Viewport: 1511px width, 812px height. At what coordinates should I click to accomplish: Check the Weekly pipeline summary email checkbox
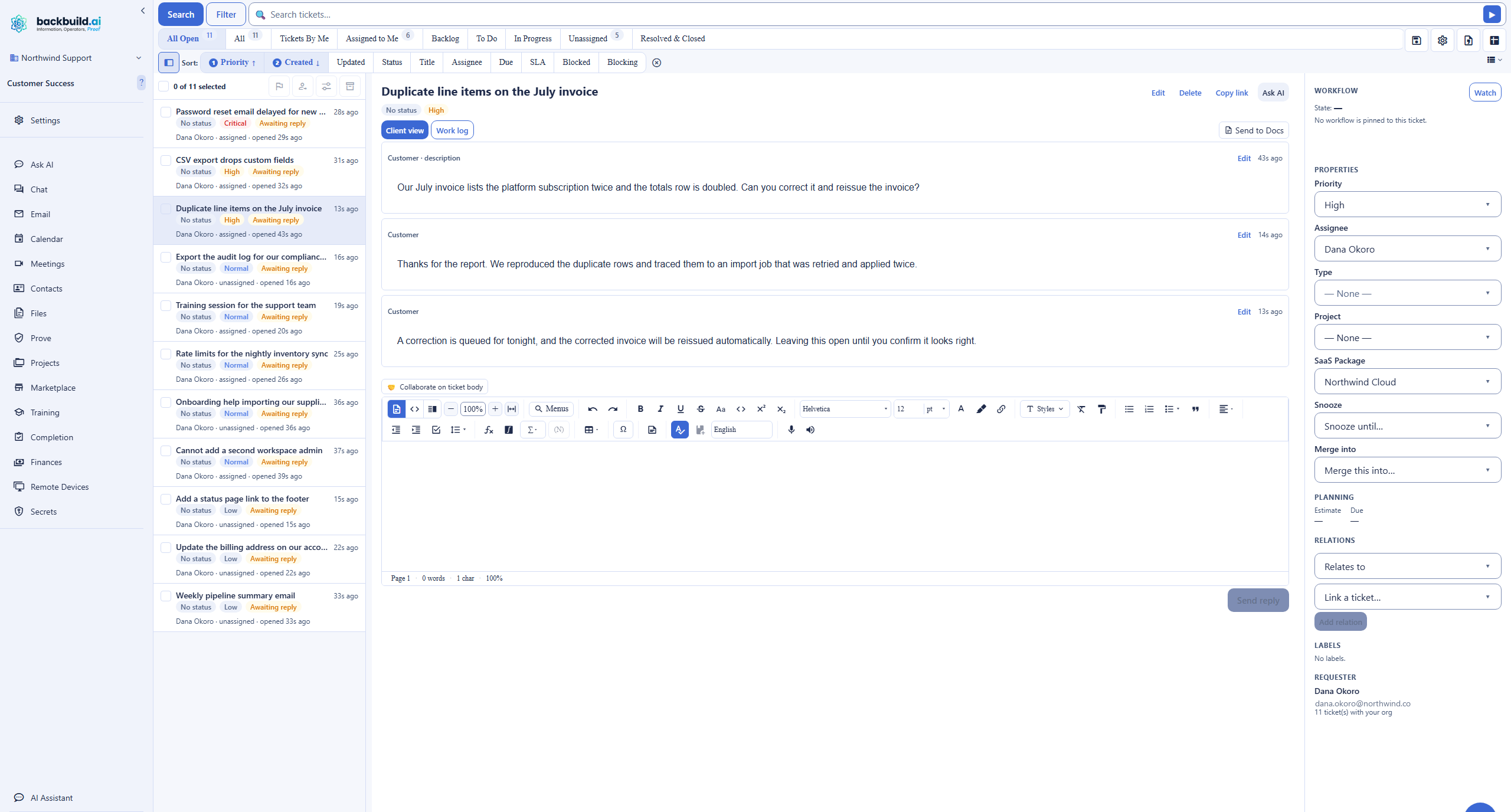(x=166, y=596)
